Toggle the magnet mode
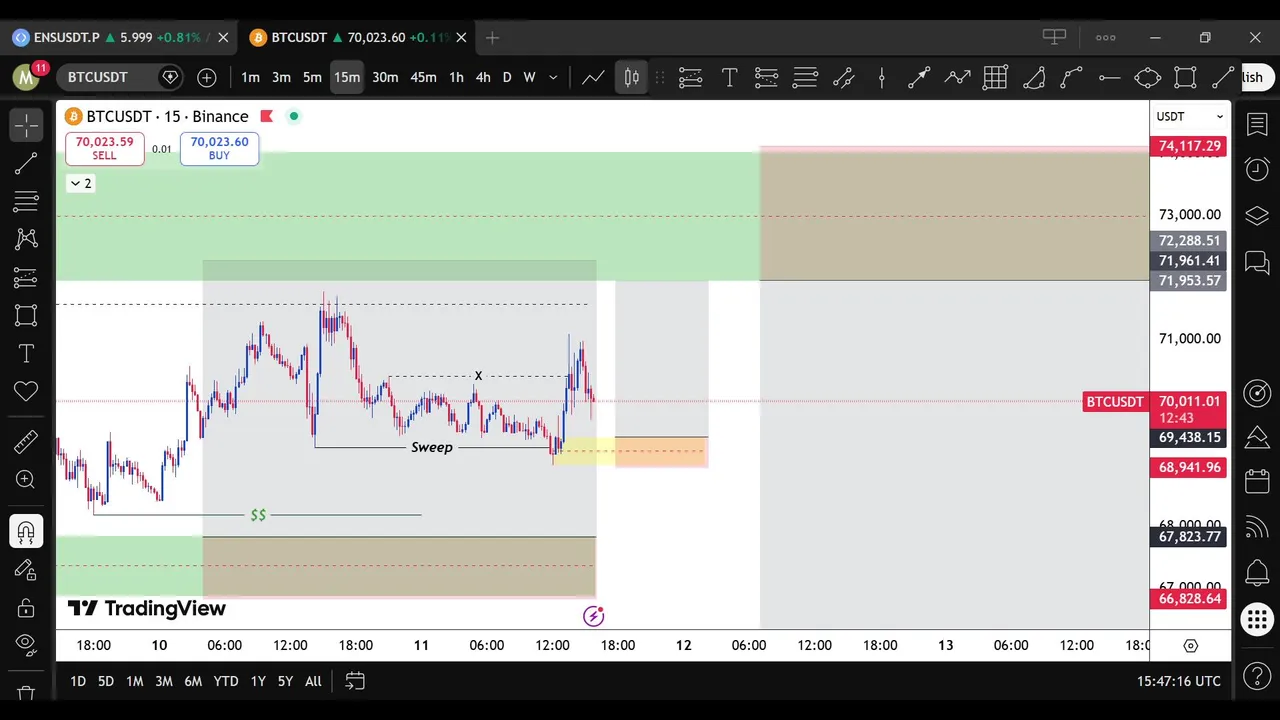 pyautogui.click(x=26, y=531)
